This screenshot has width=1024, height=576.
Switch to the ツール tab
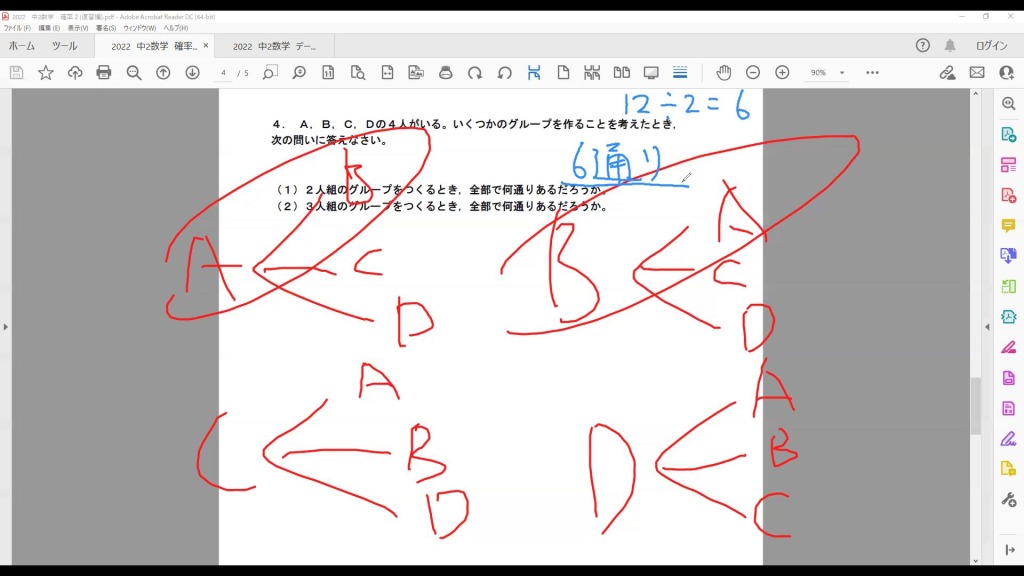[64, 46]
